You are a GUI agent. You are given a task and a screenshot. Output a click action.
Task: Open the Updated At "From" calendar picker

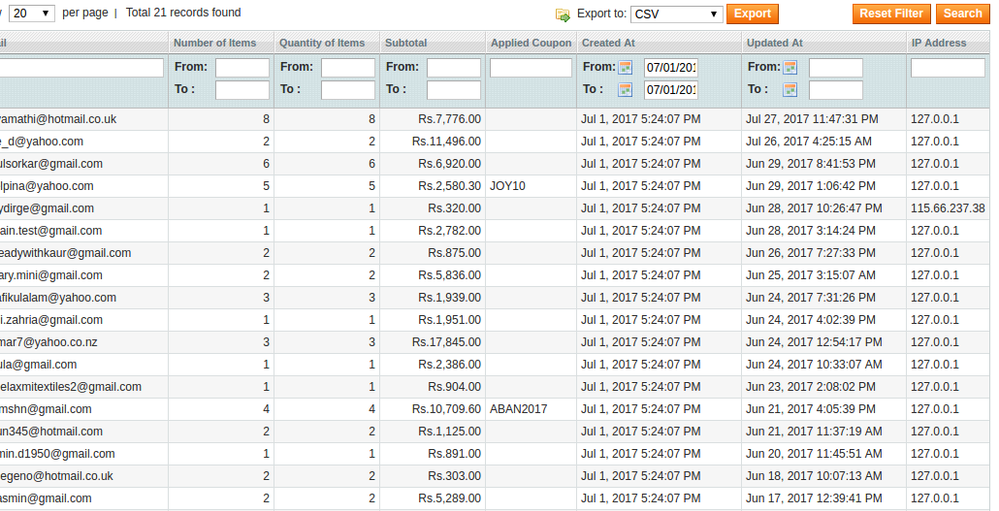[x=790, y=68]
